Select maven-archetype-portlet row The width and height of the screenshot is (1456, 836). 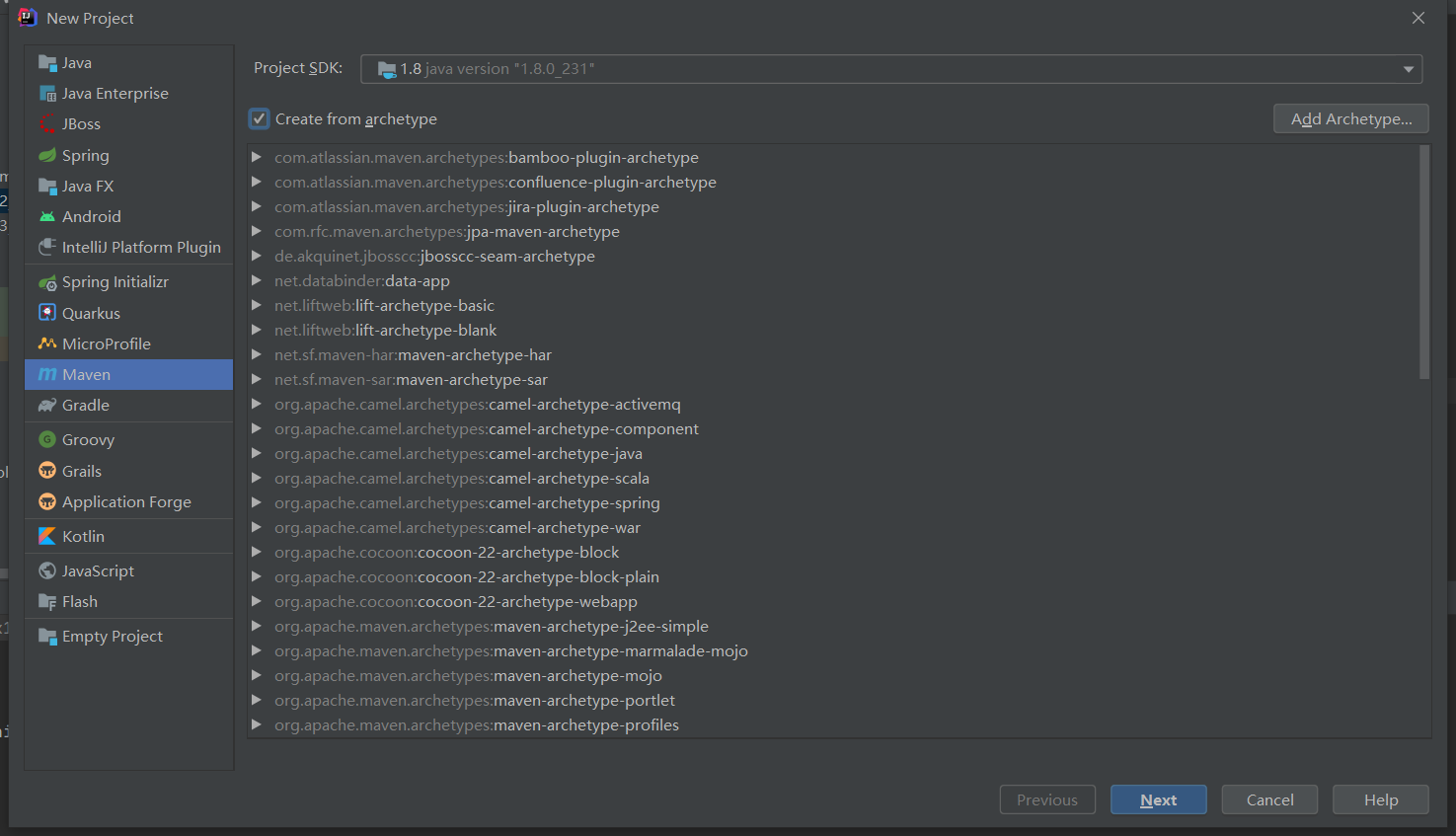tap(832, 700)
